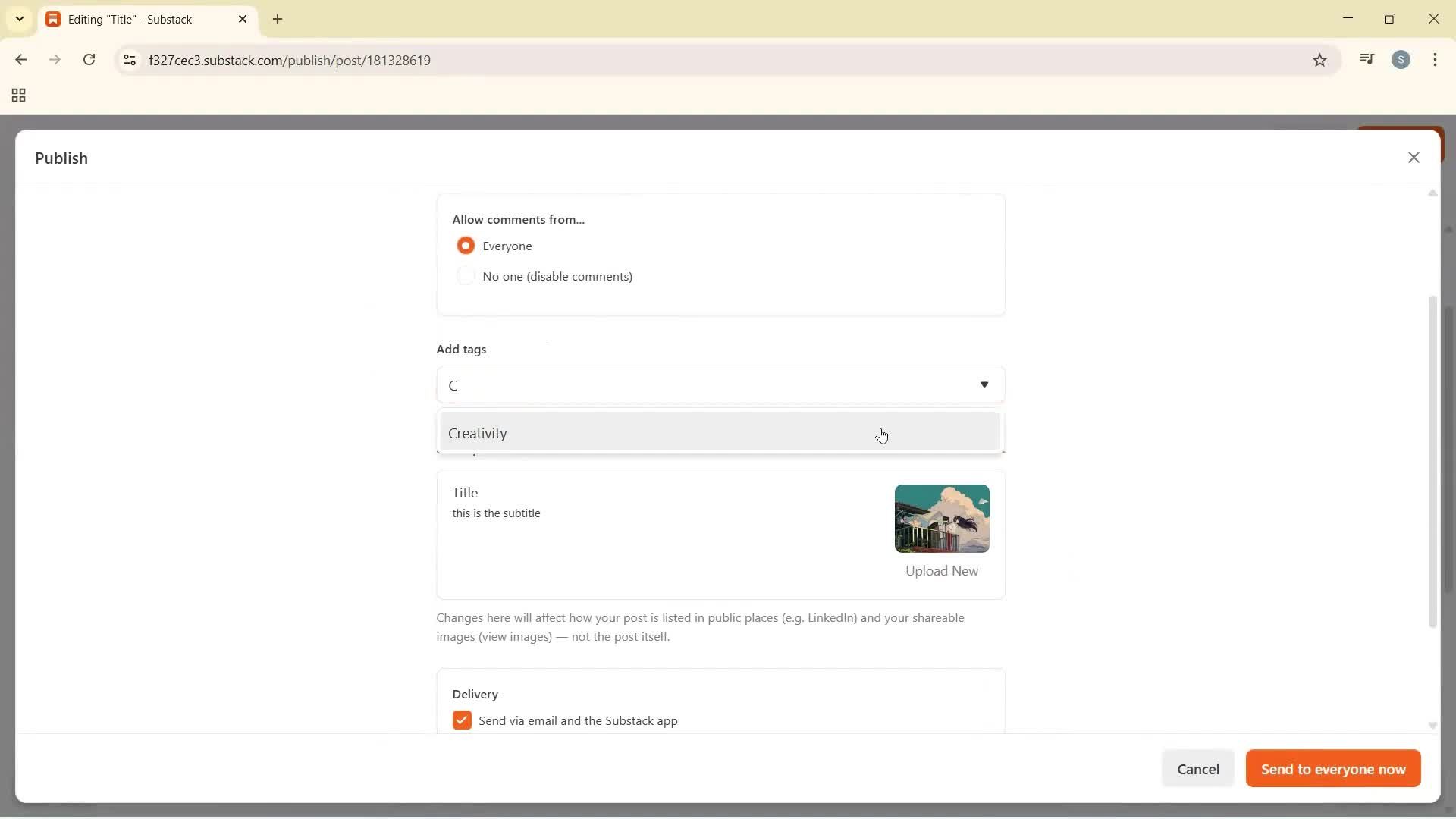Click the grid apps icon under the toolbar

point(17,96)
